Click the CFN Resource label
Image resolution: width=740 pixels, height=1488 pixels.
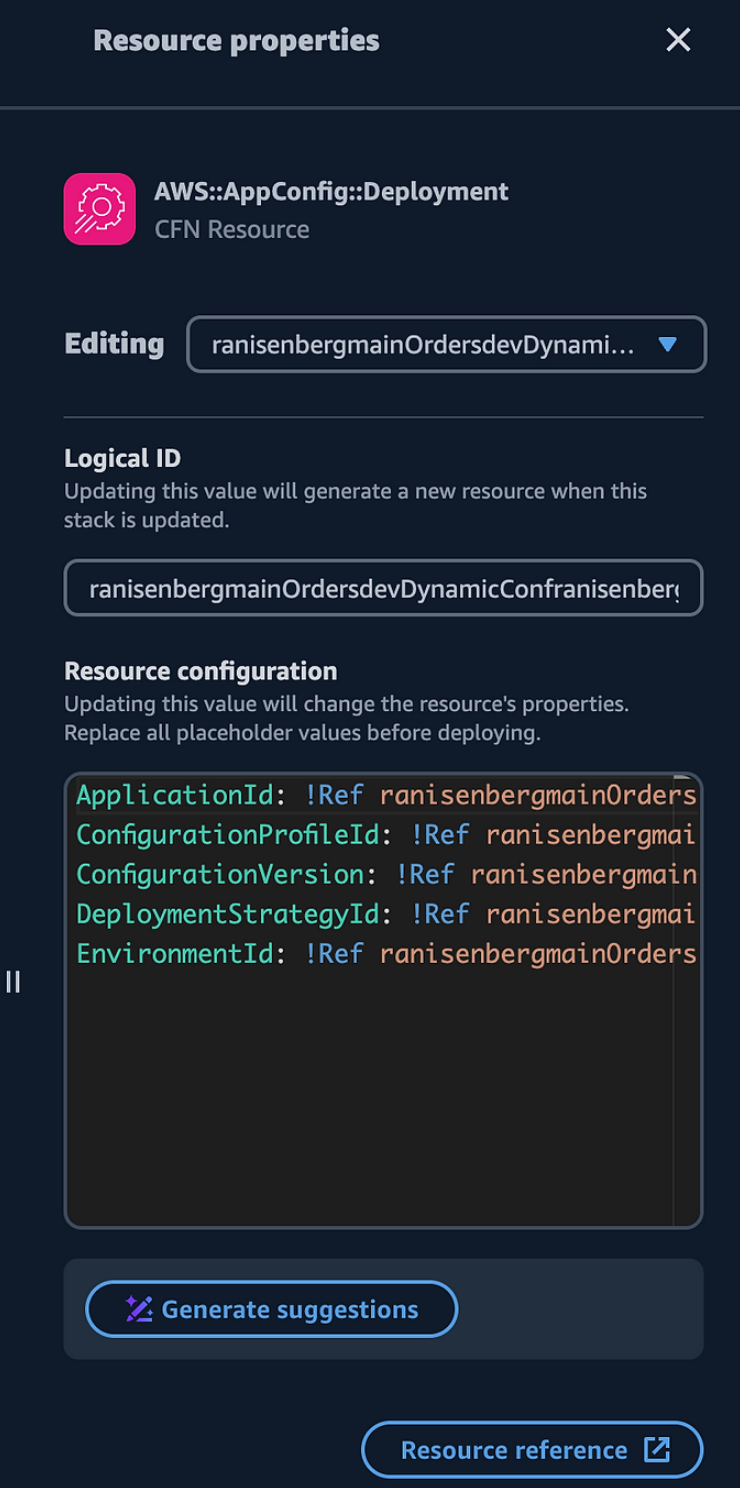point(232,229)
